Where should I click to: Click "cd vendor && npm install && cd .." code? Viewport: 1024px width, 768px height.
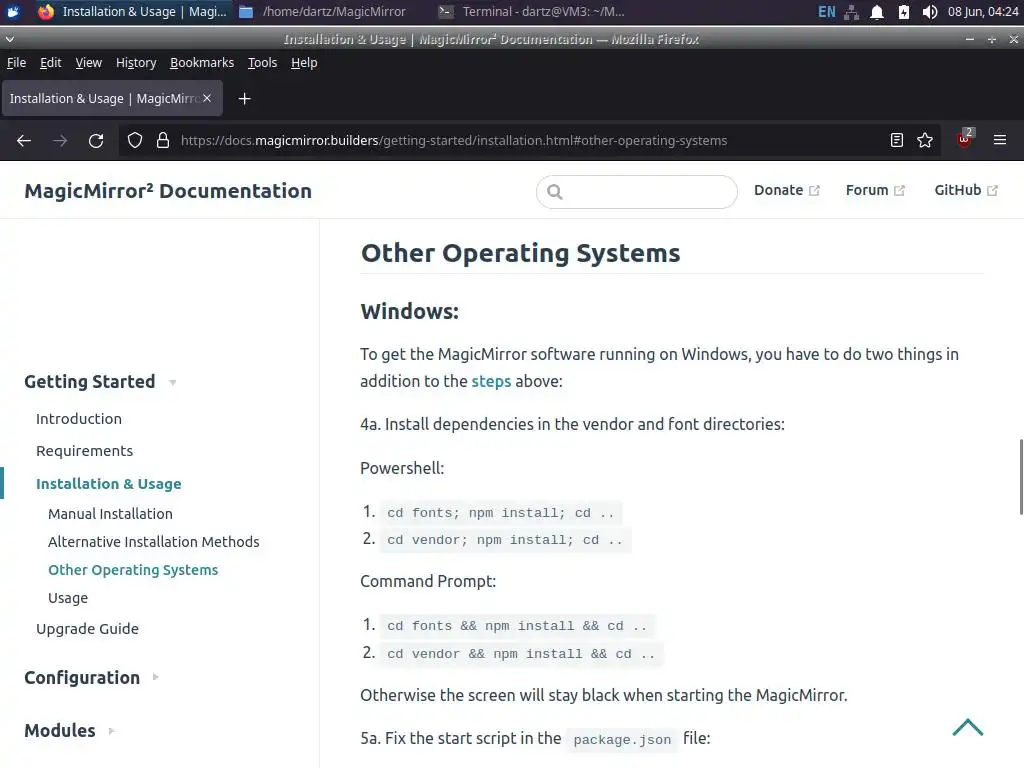coord(521,654)
